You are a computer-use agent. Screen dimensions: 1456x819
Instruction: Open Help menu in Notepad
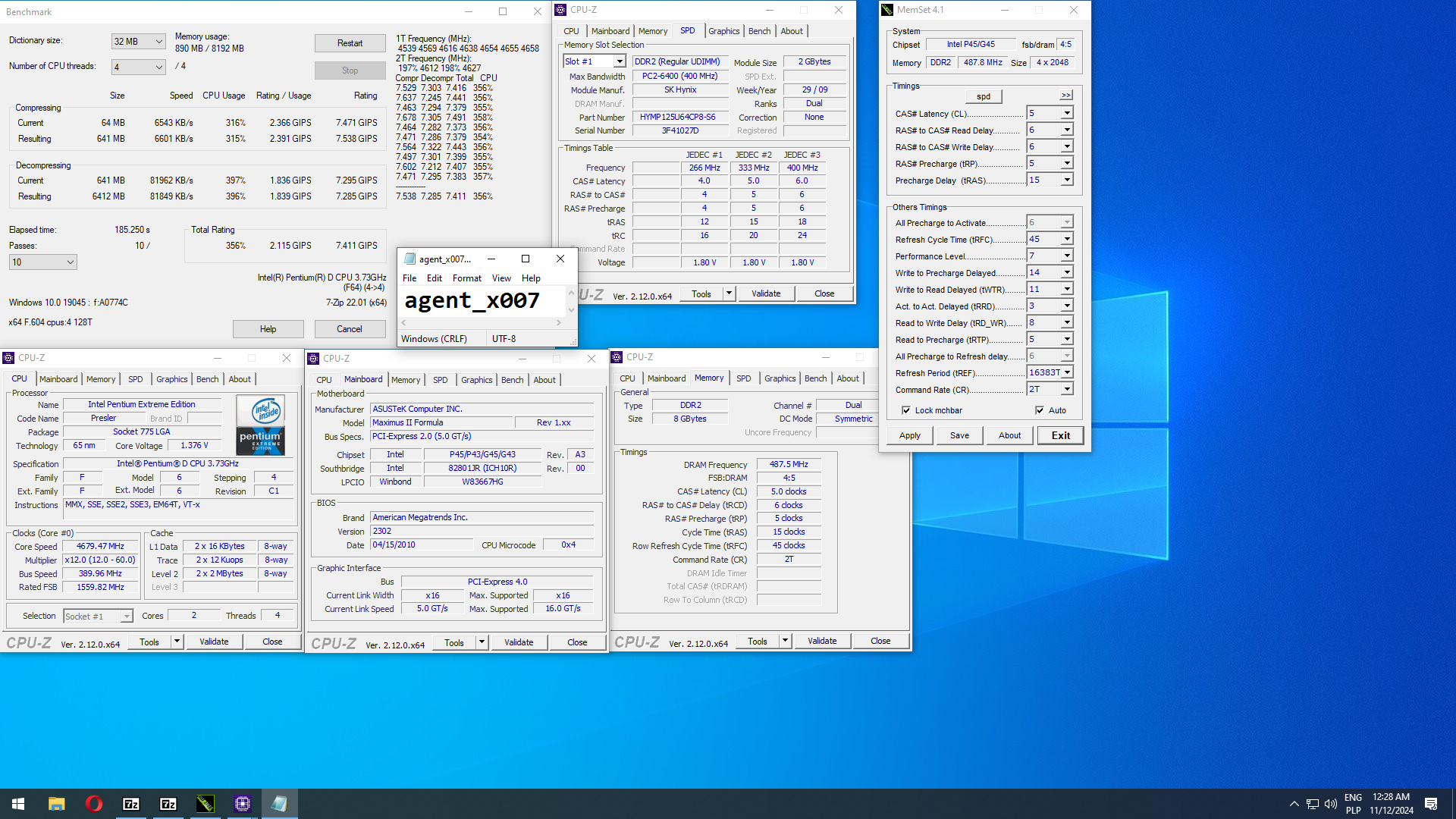click(531, 278)
